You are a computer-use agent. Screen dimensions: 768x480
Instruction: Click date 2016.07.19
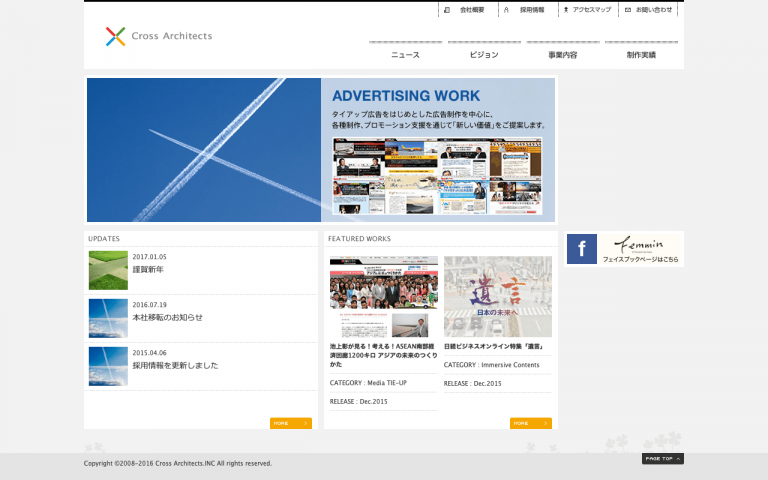click(149, 305)
